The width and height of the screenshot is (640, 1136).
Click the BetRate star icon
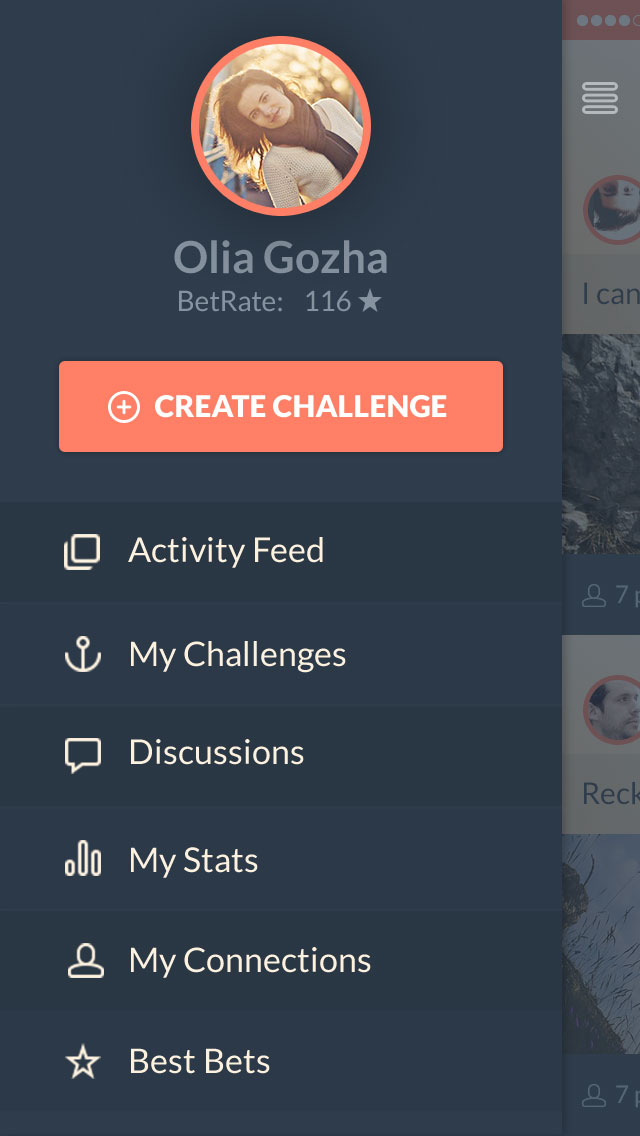pos(370,301)
